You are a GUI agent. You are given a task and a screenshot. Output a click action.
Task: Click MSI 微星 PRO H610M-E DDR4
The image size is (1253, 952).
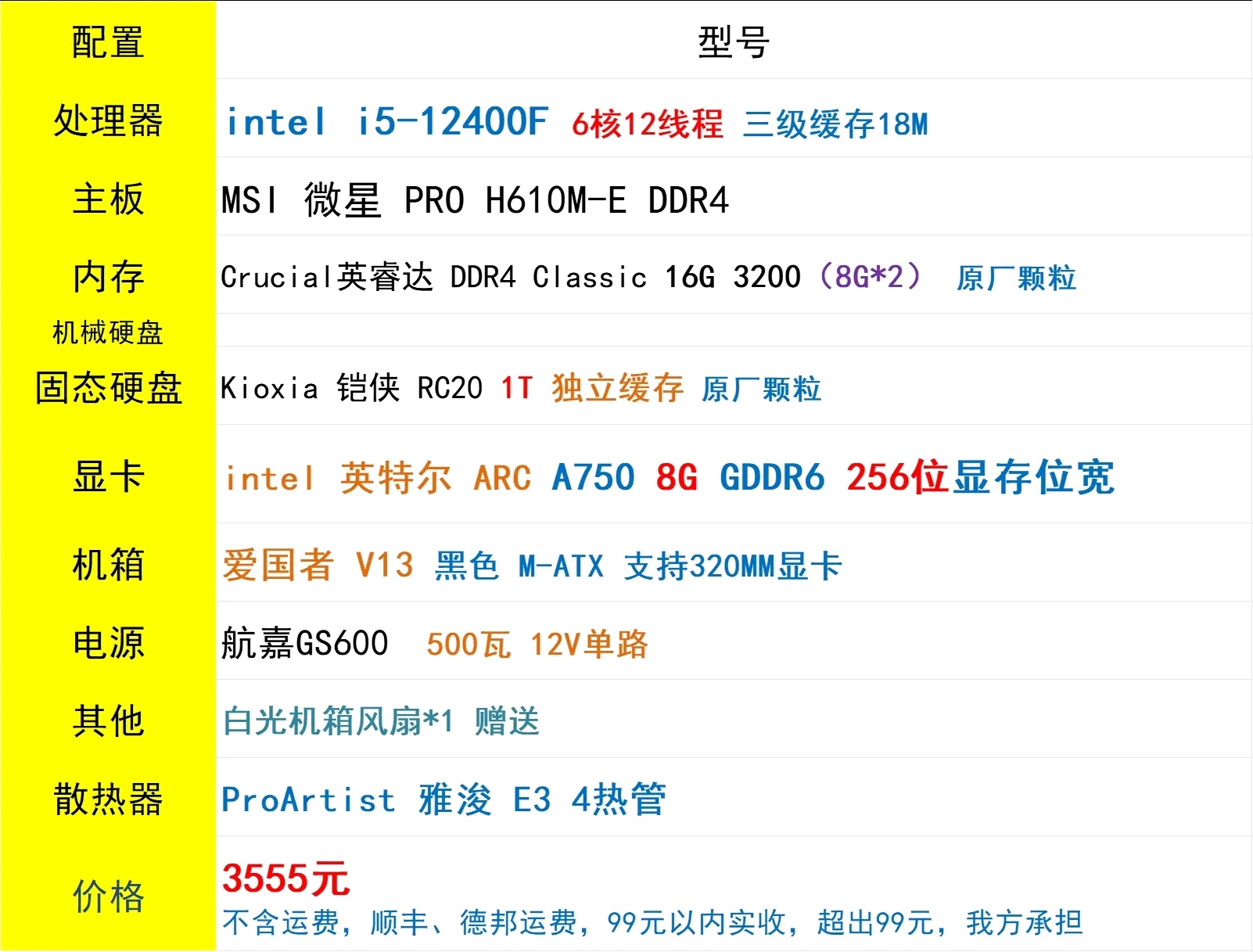click(x=476, y=200)
